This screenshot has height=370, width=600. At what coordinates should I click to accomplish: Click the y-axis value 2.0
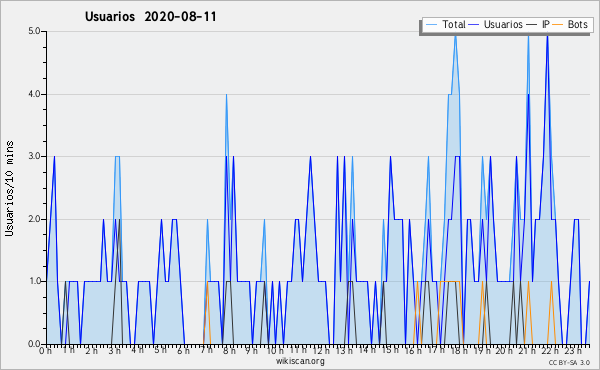[34, 219]
